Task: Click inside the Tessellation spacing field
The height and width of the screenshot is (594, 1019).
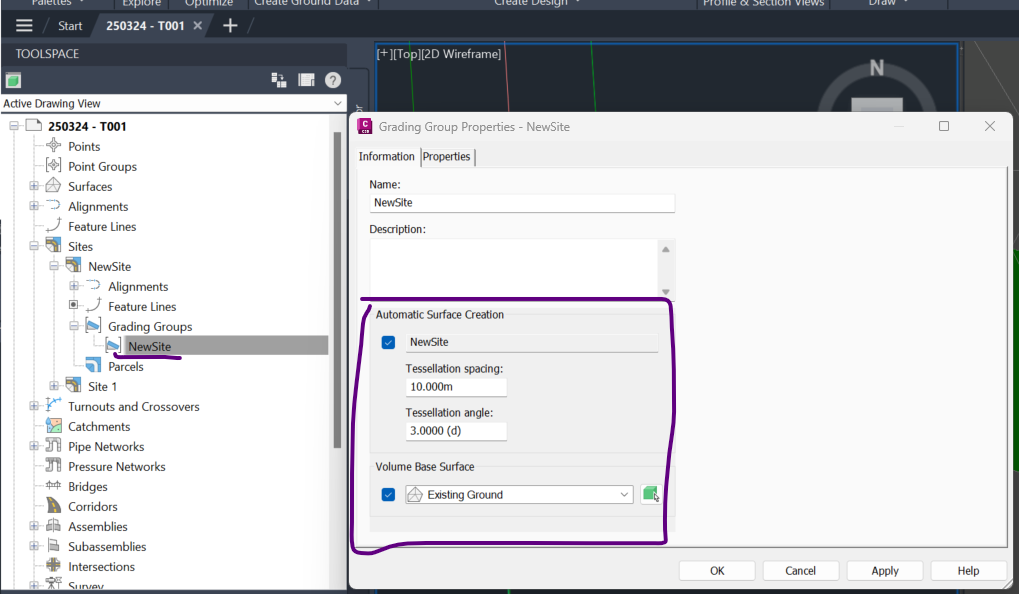Action: (456, 387)
